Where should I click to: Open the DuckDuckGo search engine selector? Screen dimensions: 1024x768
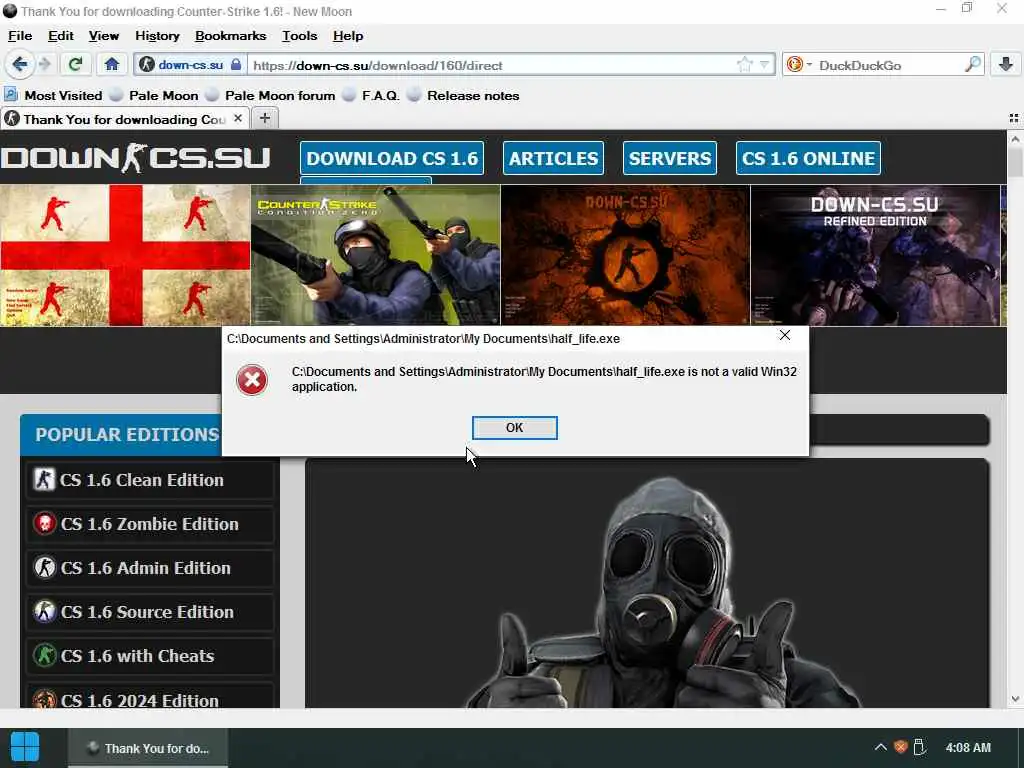coord(799,65)
